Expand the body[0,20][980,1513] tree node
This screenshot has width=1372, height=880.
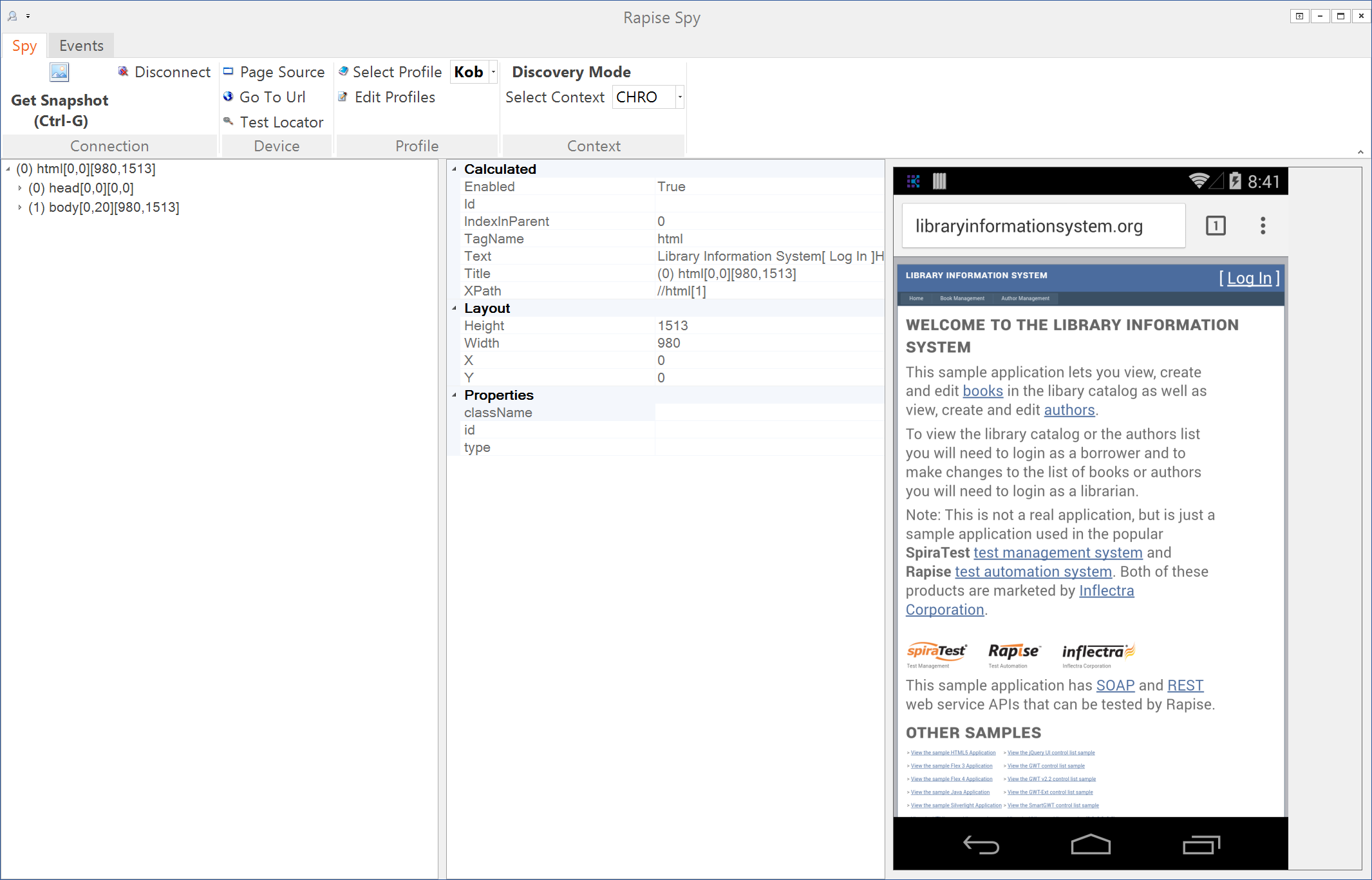(20, 207)
